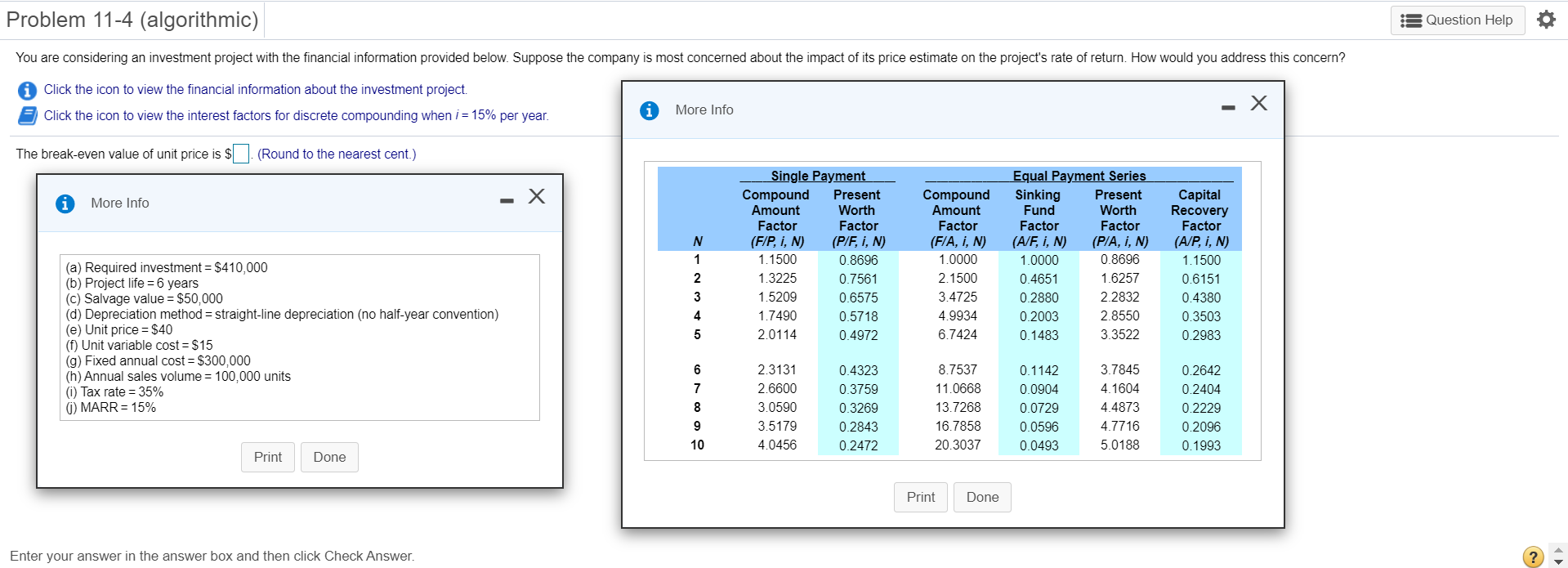
Task: Click the value 0.4972 in row 5
Action: tap(858, 335)
